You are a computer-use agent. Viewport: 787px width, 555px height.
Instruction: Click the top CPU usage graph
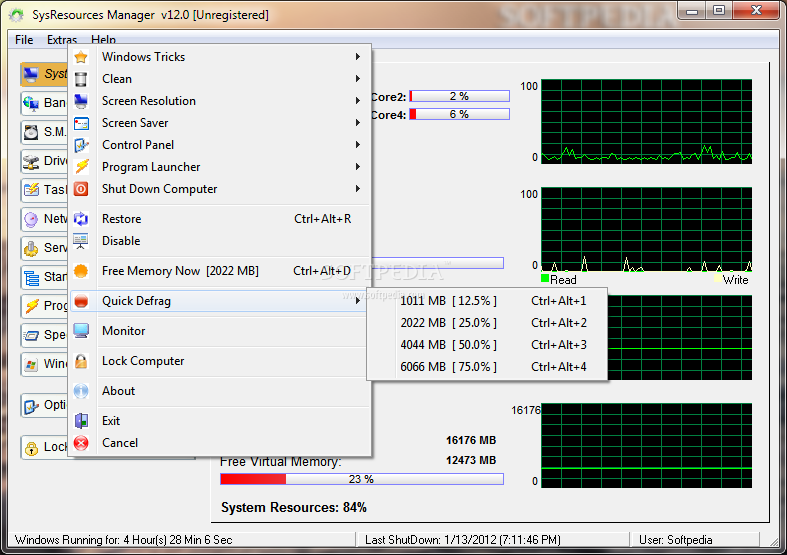tap(646, 121)
